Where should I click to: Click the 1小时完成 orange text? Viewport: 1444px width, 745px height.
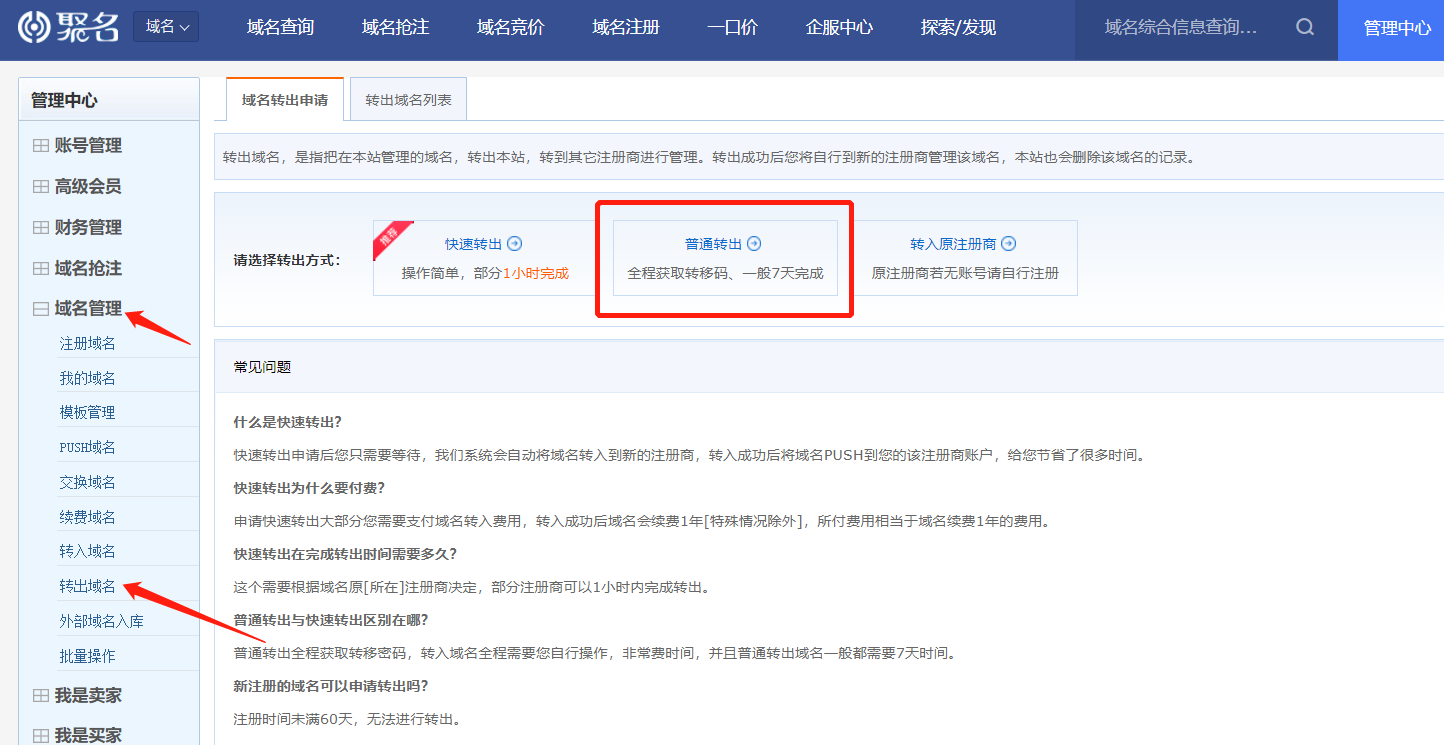tap(535, 273)
